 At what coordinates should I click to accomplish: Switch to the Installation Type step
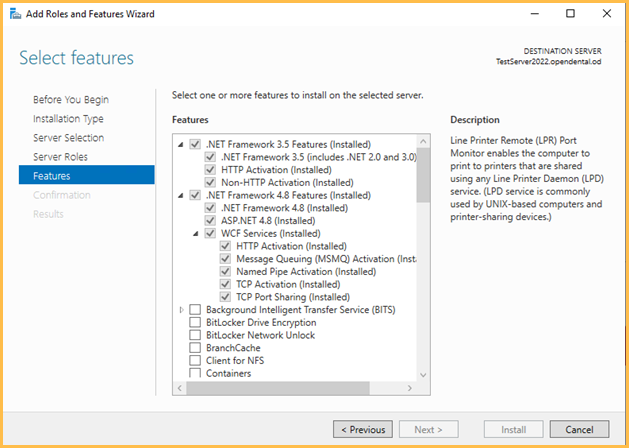68,119
